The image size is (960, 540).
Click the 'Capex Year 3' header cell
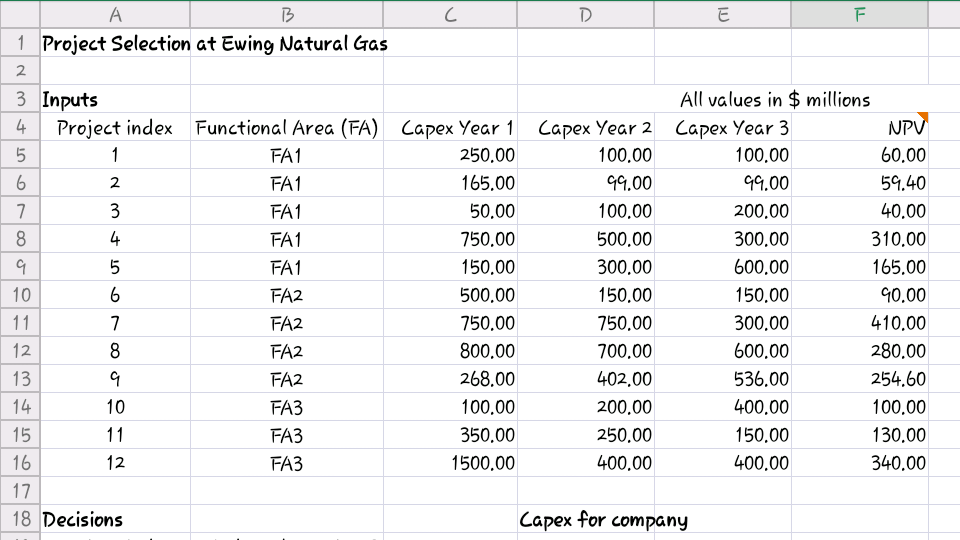[x=722, y=127]
